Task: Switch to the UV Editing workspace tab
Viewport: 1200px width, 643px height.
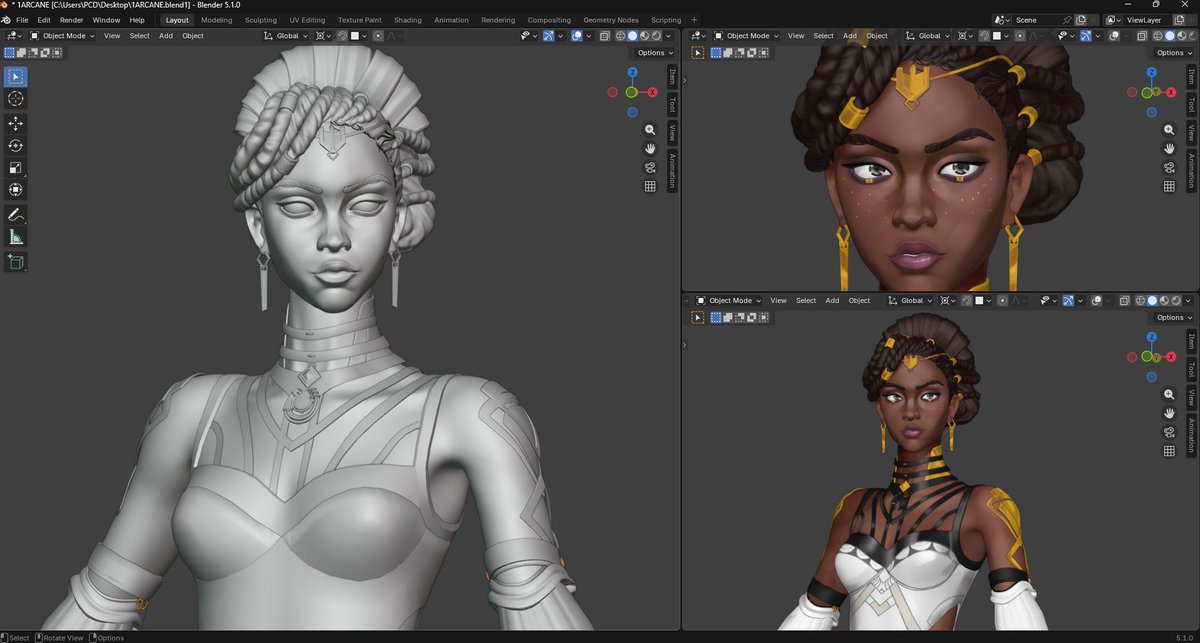Action: point(307,20)
